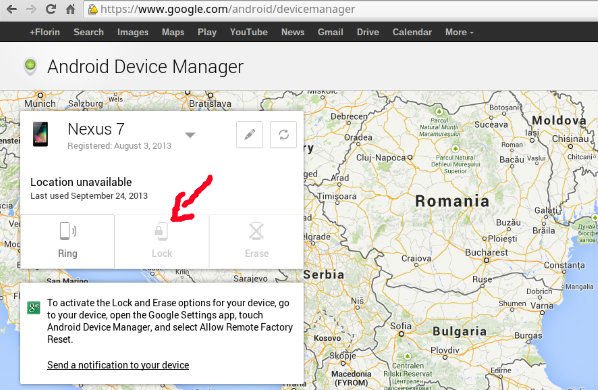The image size is (598, 390).
Task: Click Munich on the map
Action: 40,103
